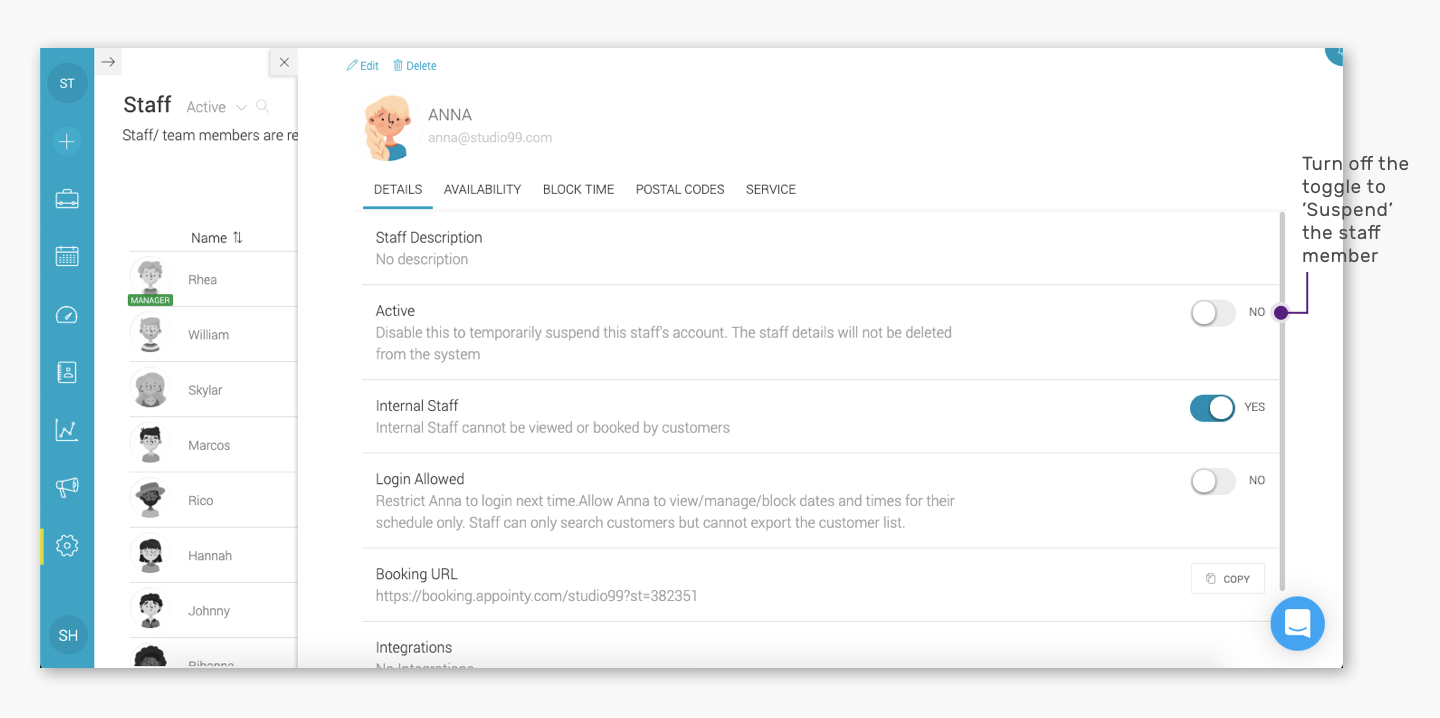Viewport: 1440px width, 718px height.
Task: Switch to the Block Time tab
Action: (578, 189)
